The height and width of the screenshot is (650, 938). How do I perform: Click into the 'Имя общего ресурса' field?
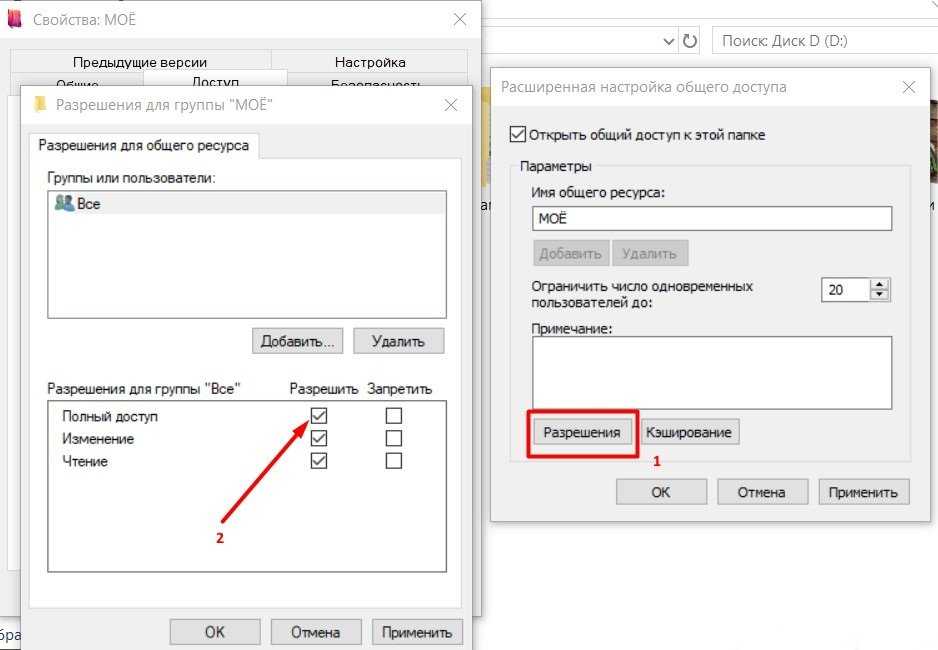tap(711, 219)
